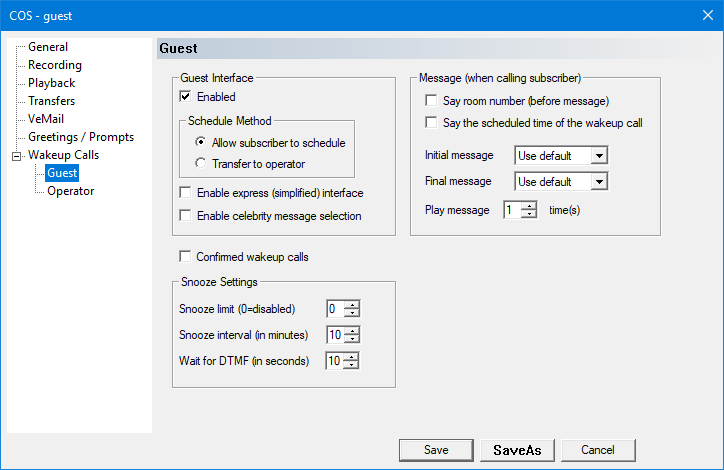Select General in the tree
The image size is (724, 470).
point(47,47)
